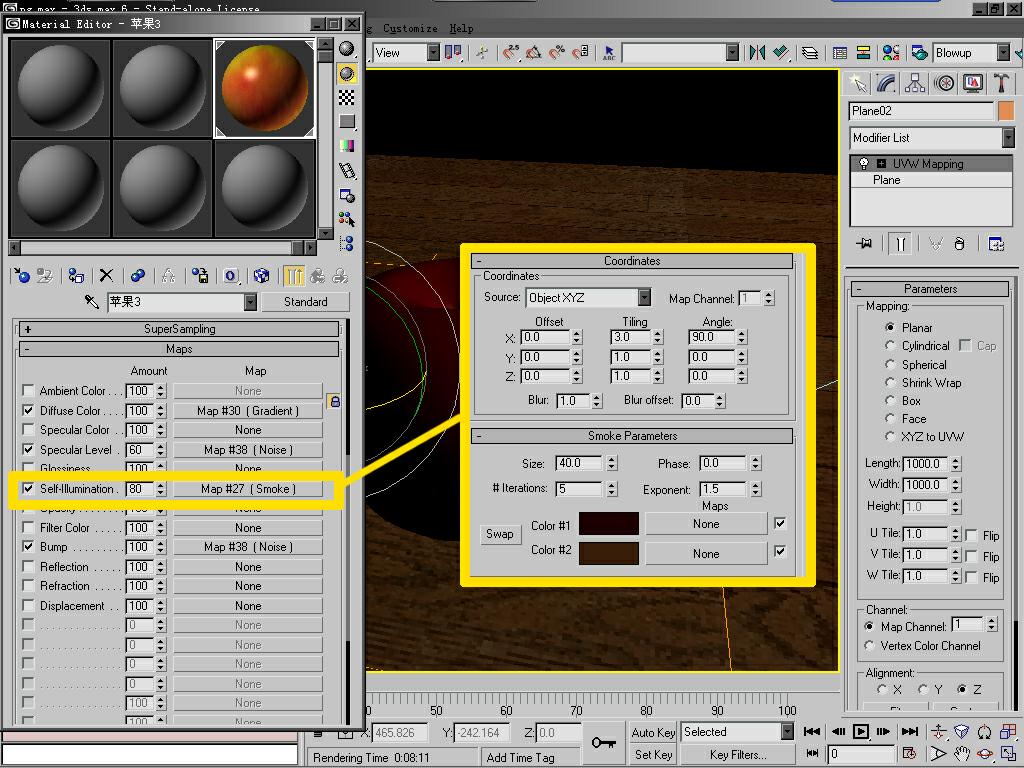This screenshot has height=768, width=1024.
Task: Switch to Motion command panel tab
Action: point(944,84)
